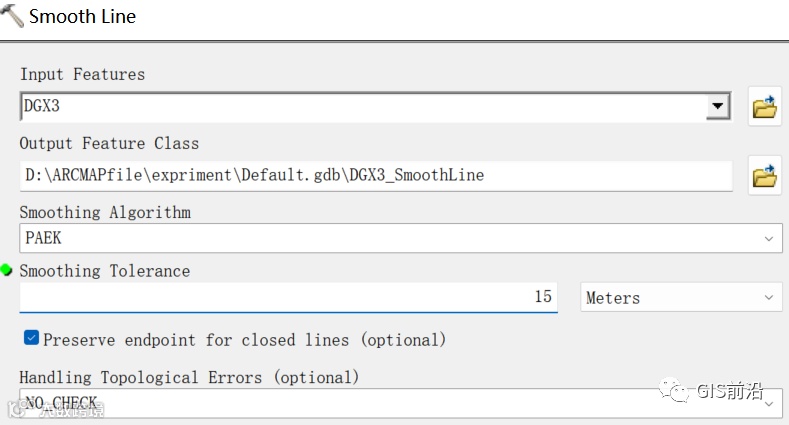789x425 pixels.
Task: Browse for Input Features using folder icon
Action: [x=765, y=107]
